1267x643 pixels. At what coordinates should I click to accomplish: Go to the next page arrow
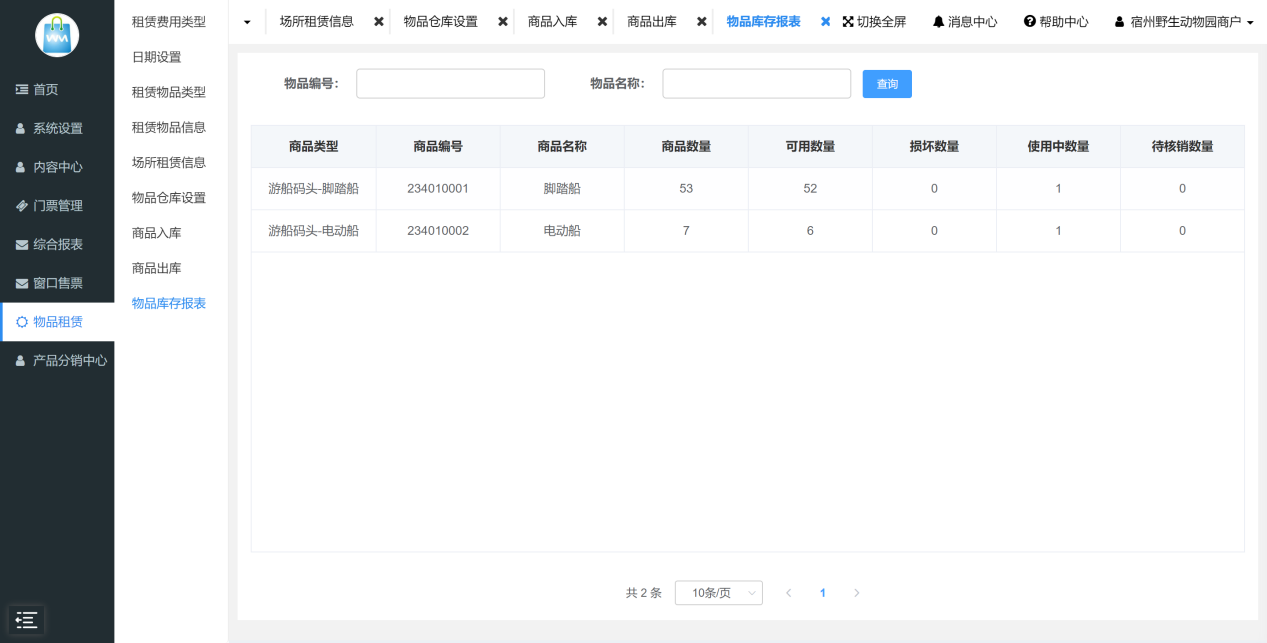tap(856, 593)
